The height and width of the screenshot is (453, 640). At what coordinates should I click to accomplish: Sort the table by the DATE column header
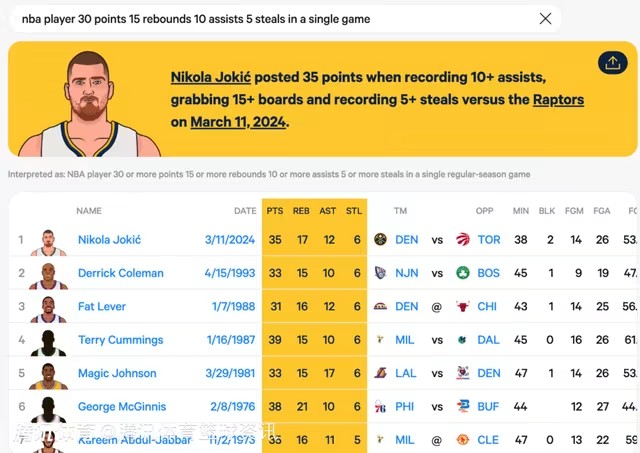tap(245, 211)
